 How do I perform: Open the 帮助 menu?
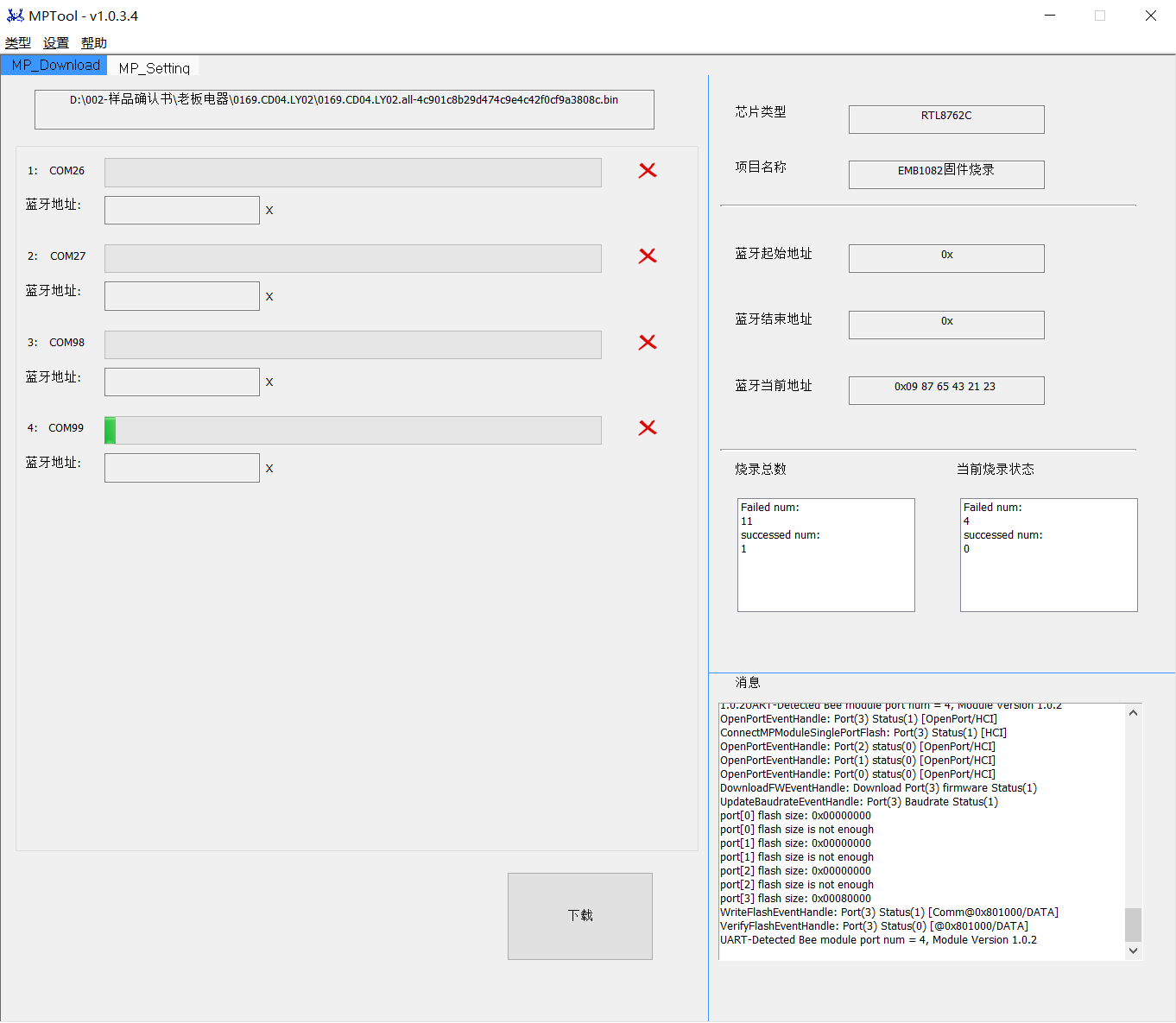coord(94,43)
